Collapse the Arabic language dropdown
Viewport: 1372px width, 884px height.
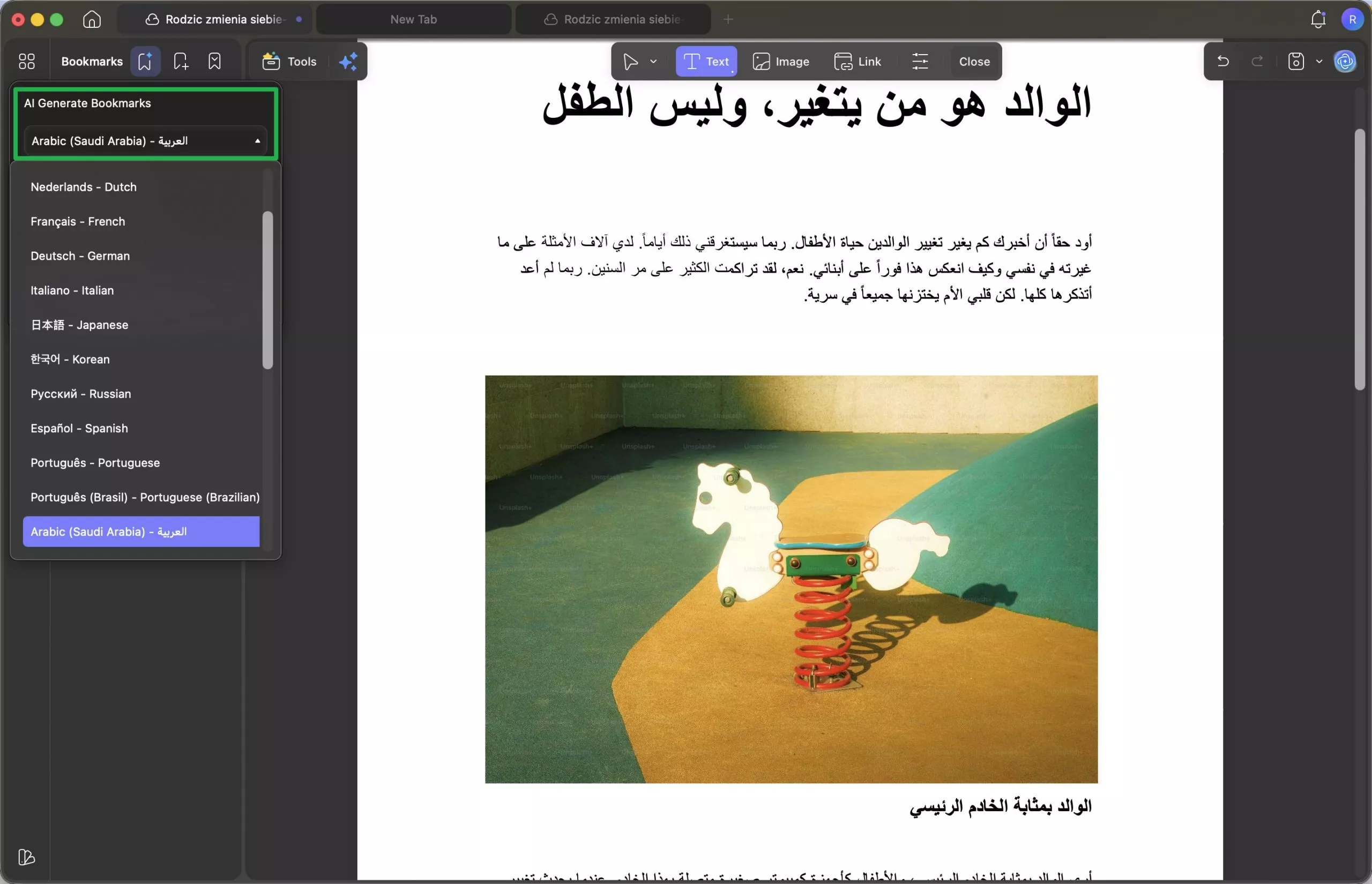coord(145,141)
